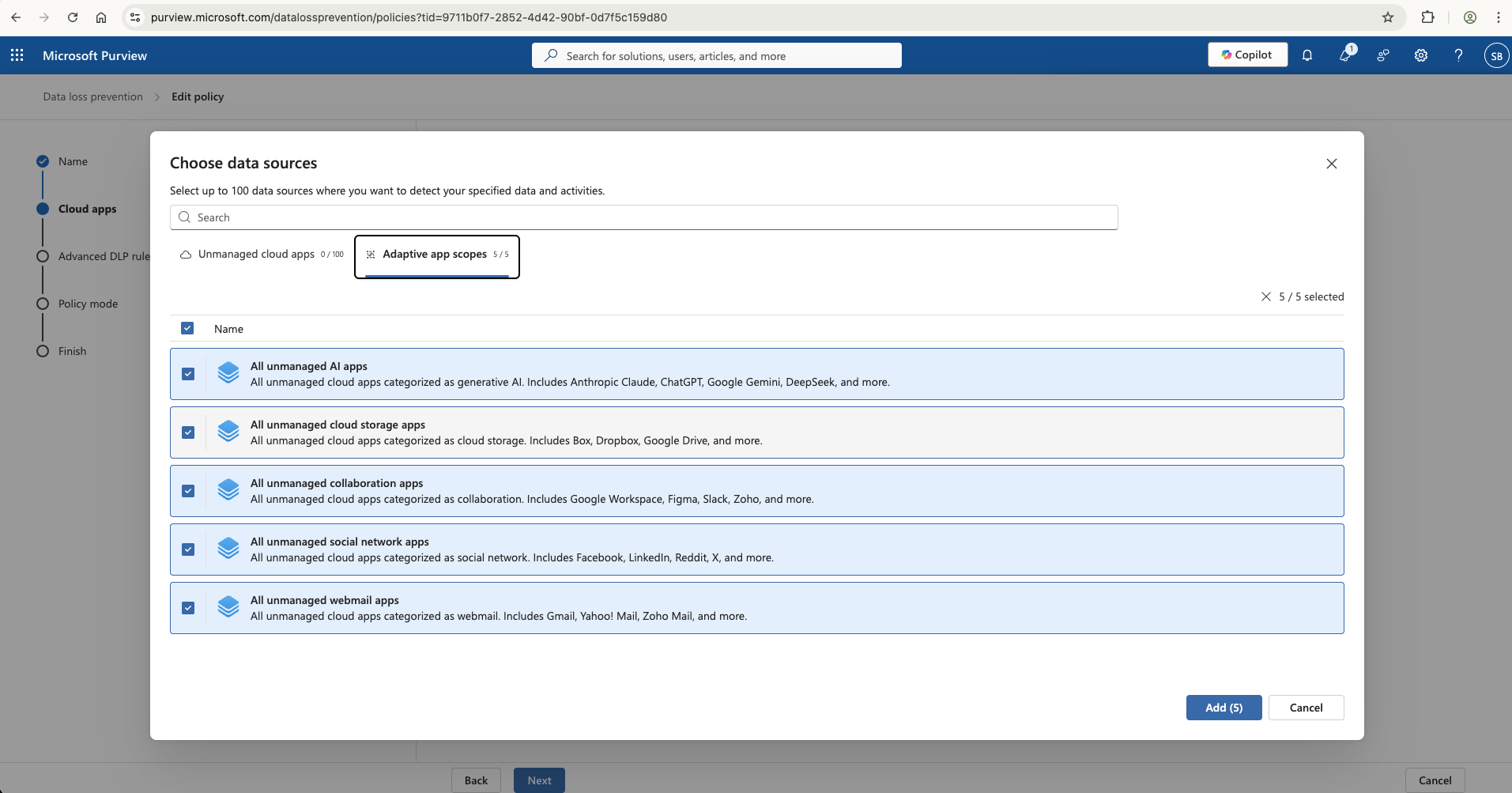The height and width of the screenshot is (793, 1512).
Task: Open the Microsoft app launcher grid
Action: 17,55
